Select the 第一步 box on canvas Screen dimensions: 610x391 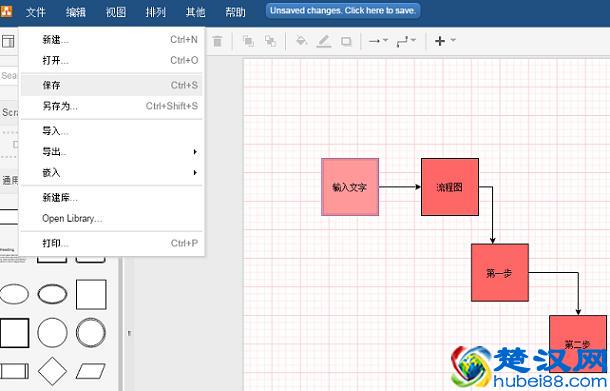coord(500,273)
